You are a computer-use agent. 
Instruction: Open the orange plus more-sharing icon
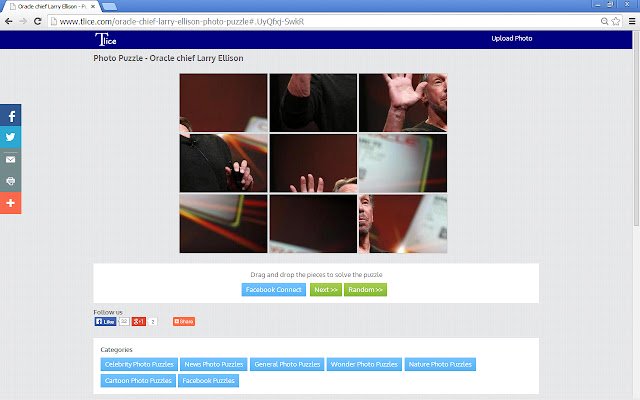[11, 203]
